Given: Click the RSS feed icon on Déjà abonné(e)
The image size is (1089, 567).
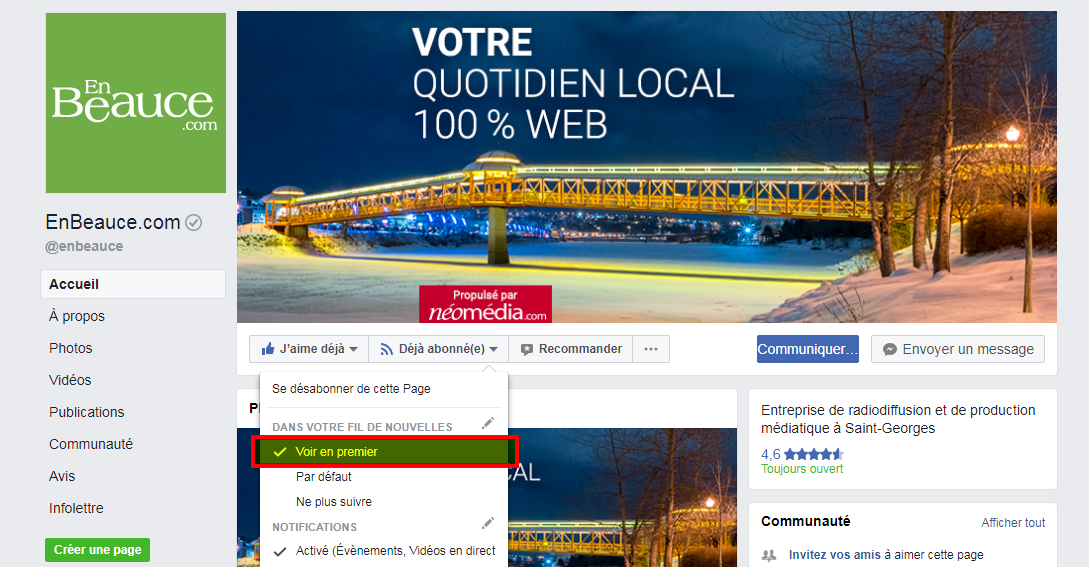Looking at the screenshot, I should pyautogui.click(x=387, y=350).
